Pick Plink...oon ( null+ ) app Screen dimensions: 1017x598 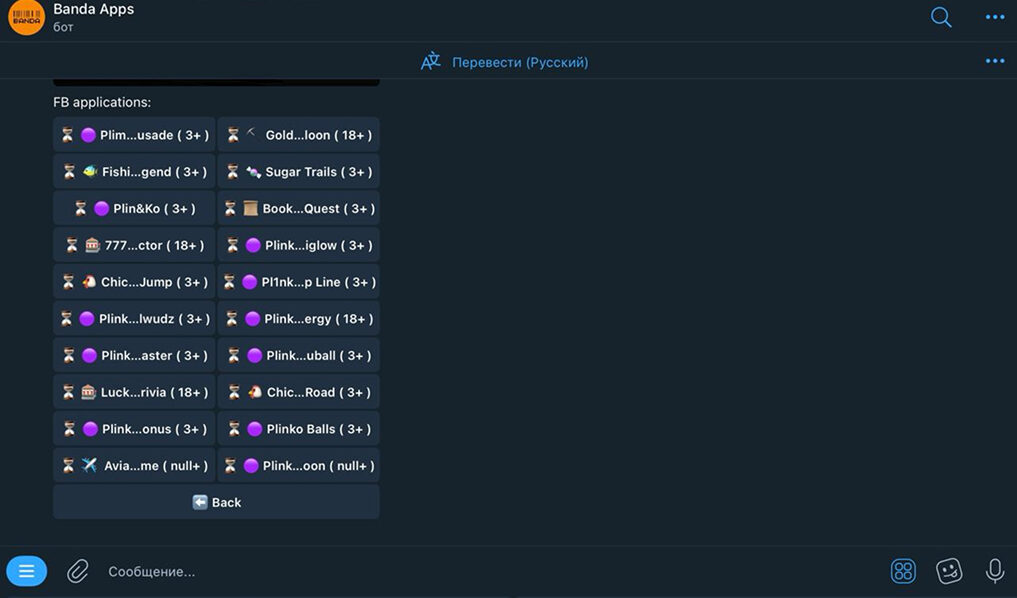298,466
